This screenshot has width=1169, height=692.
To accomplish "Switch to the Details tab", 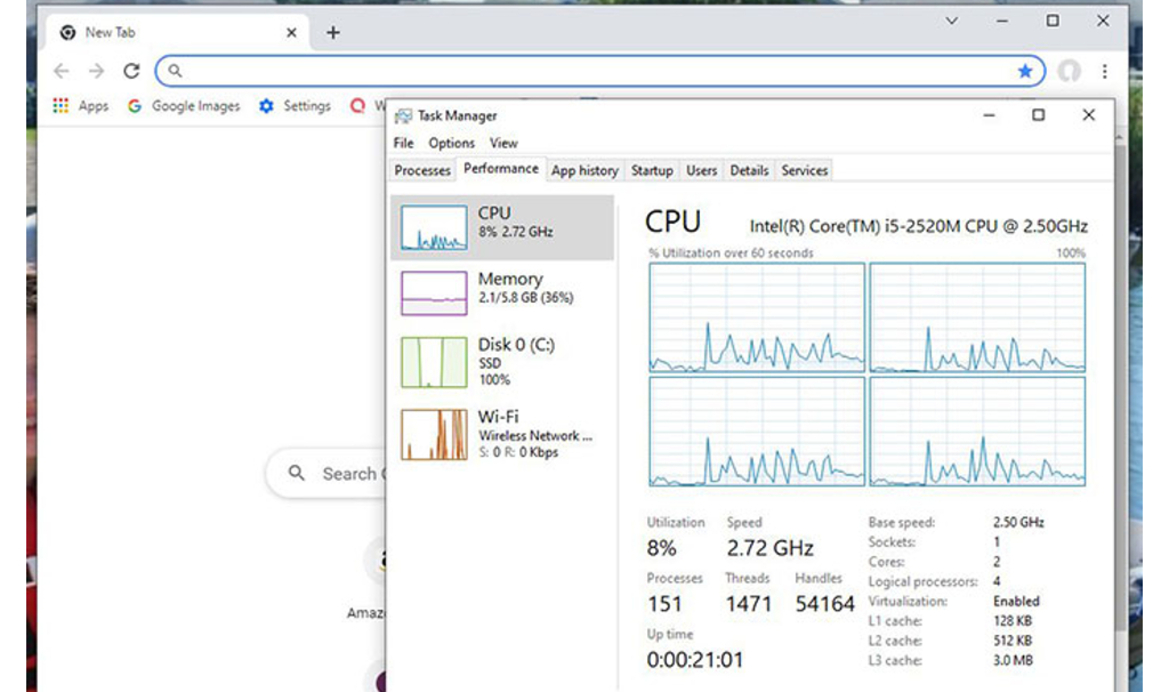I will click(749, 171).
